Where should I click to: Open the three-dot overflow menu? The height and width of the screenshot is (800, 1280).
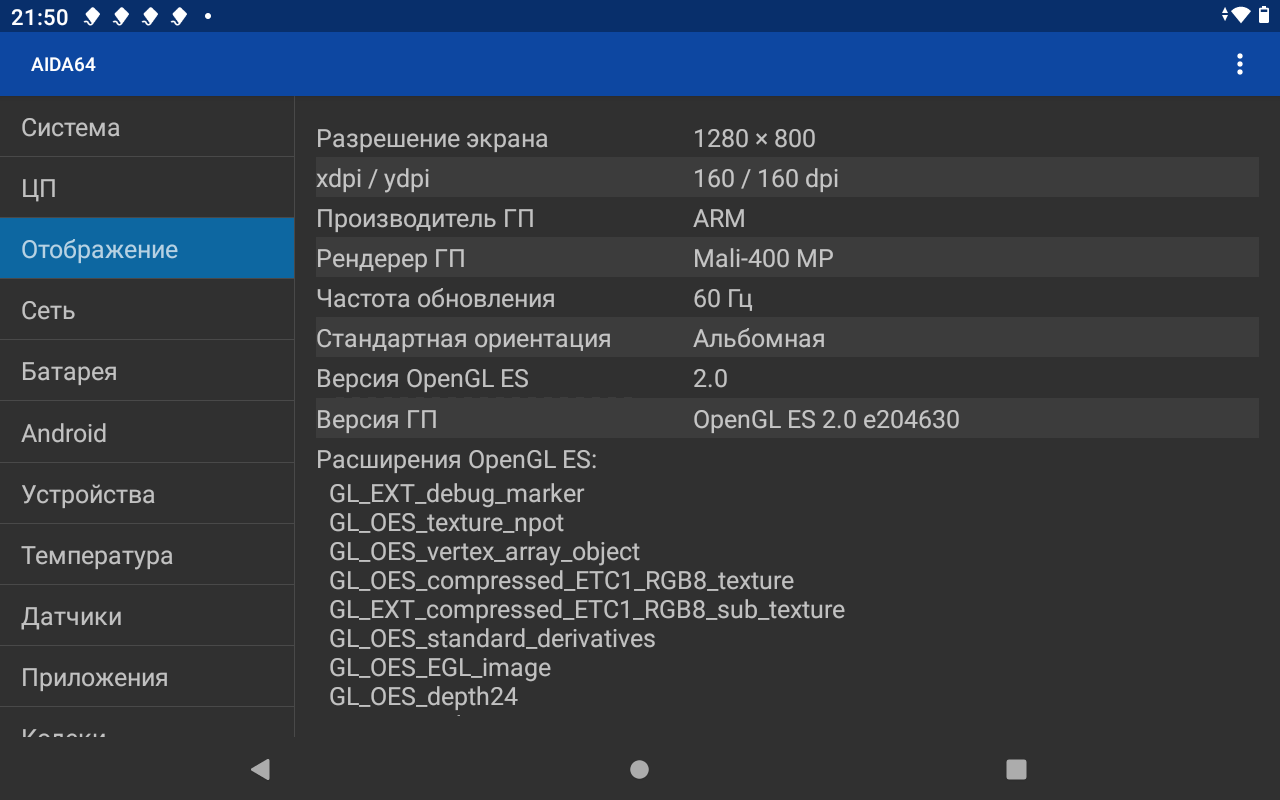point(1239,65)
